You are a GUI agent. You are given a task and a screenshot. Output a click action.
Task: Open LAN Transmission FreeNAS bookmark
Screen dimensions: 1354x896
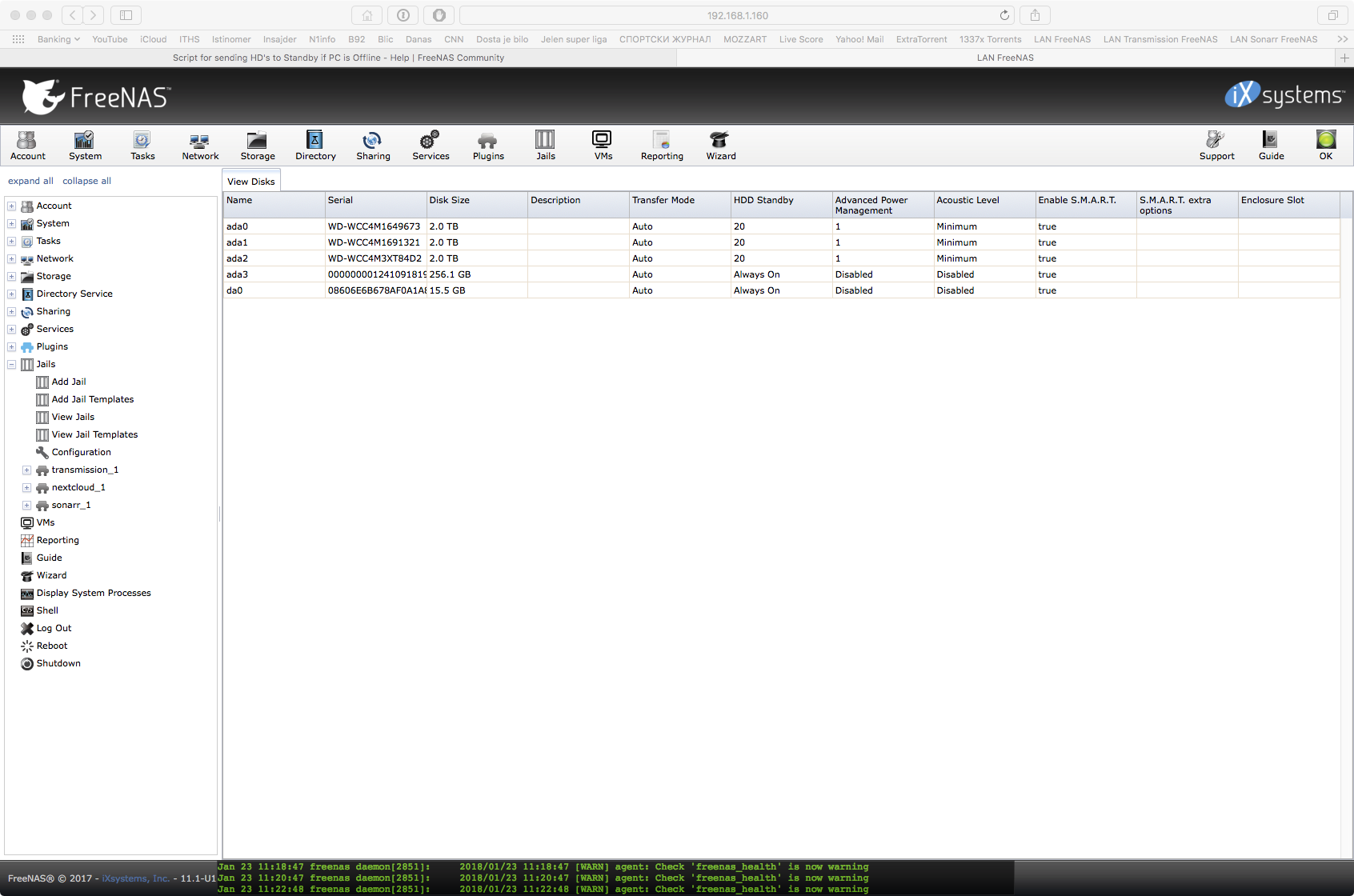pos(1160,39)
